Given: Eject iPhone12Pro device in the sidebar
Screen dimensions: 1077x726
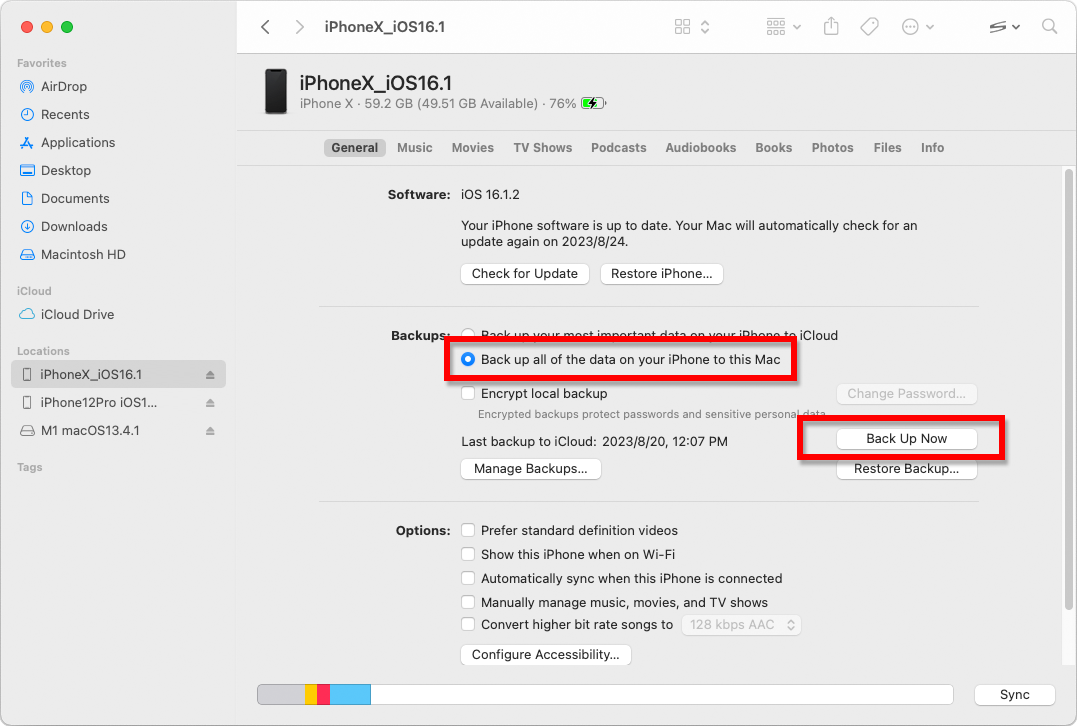Looking at the screenshot, I should coord(210,403).
